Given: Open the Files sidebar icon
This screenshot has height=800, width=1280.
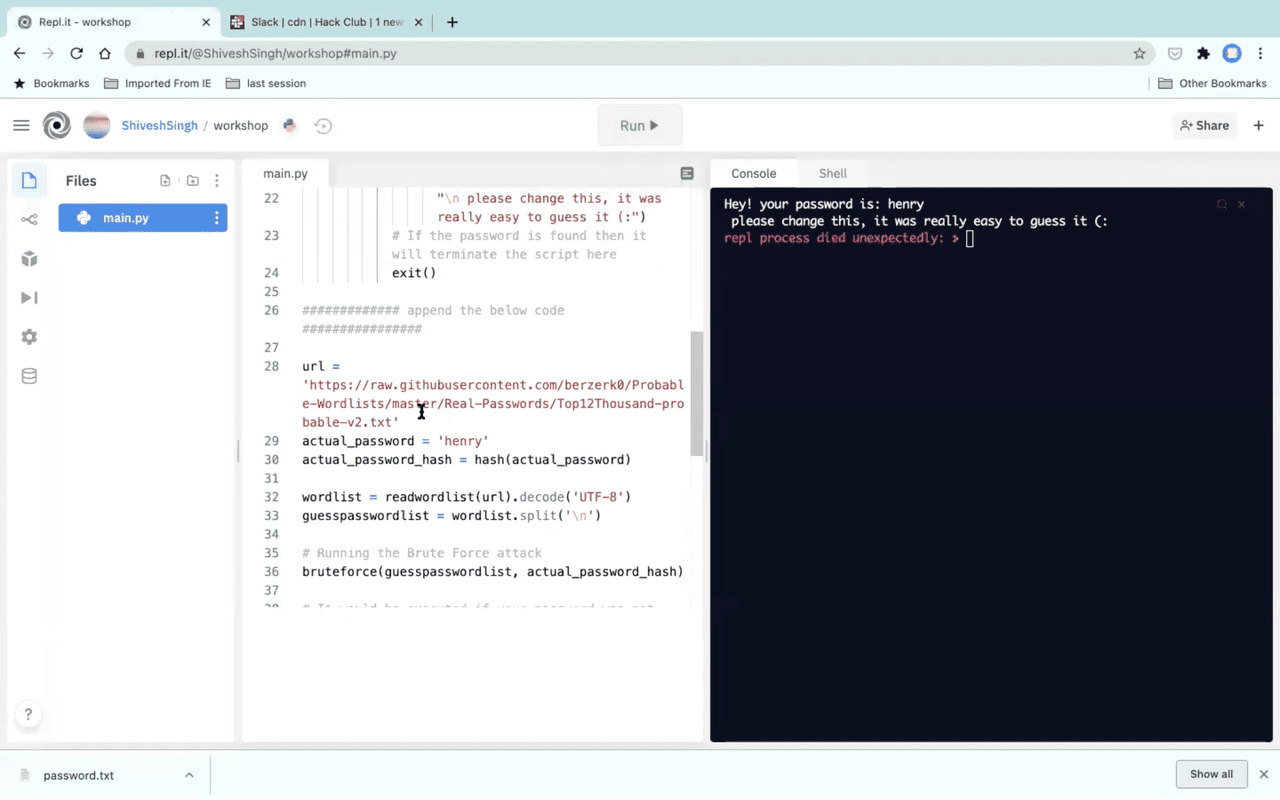Looking at the screenshot, I should click(29, 181).
